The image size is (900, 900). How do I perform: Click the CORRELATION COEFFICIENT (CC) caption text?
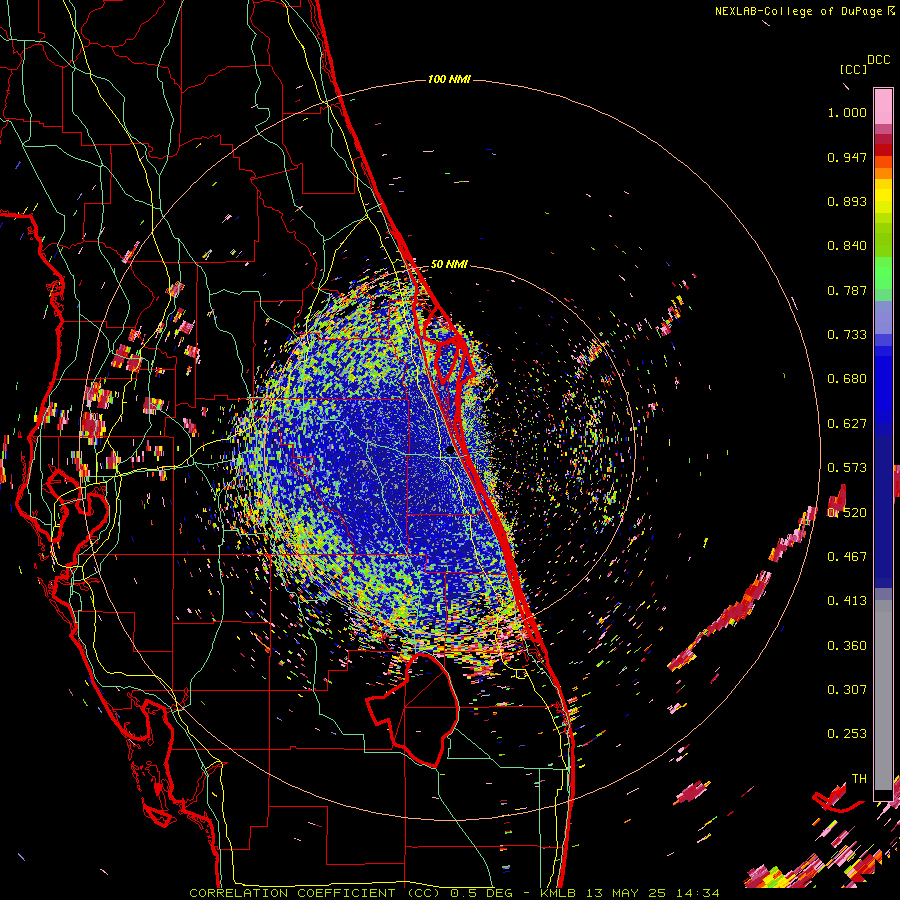click(314, 893)
